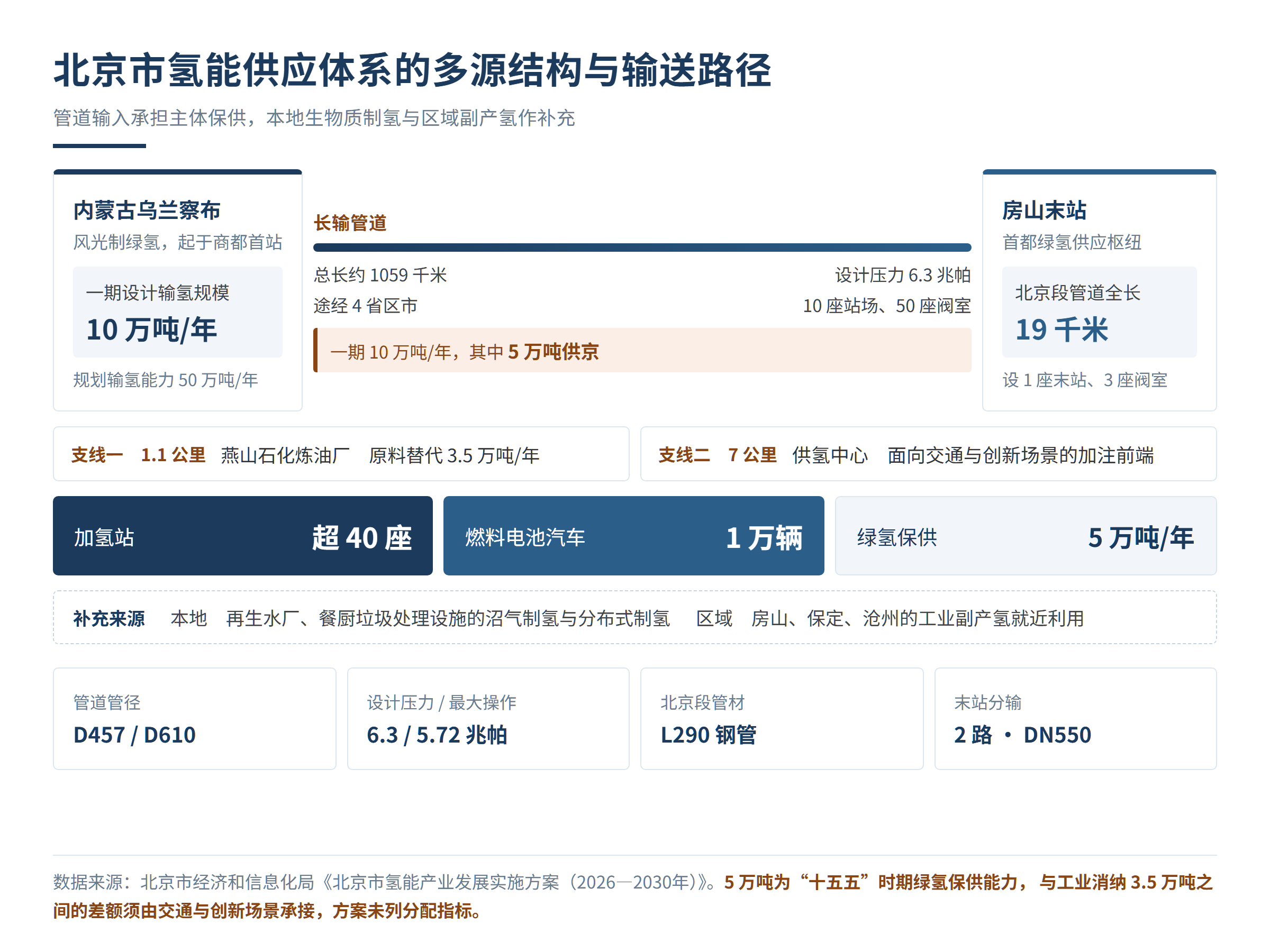Click the label 设计压力 / 最大操作
Image resolution: width=1270 pixels, height=952 pixels.
coord(441,702)
